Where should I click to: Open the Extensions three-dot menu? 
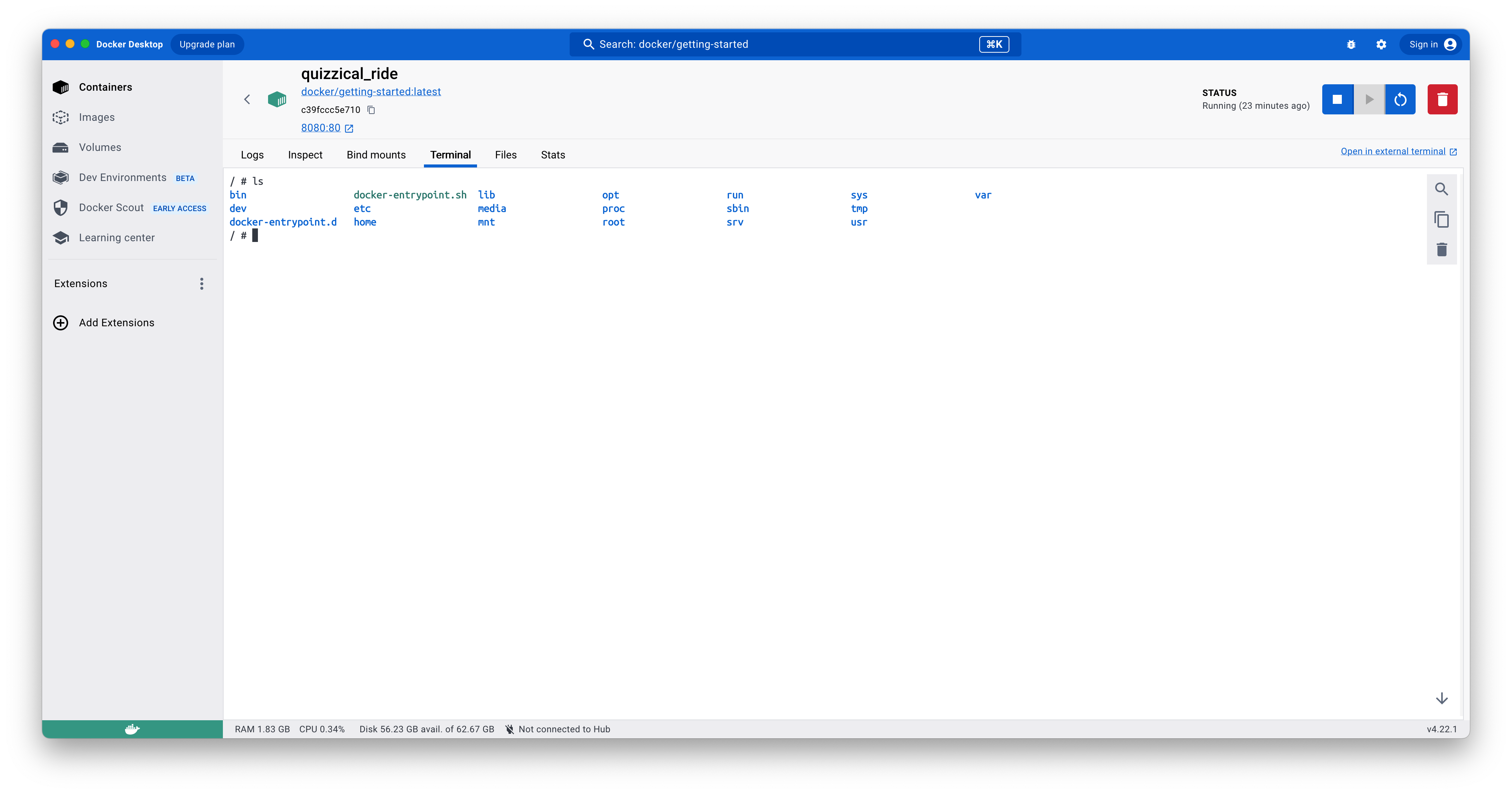[201, 284]
